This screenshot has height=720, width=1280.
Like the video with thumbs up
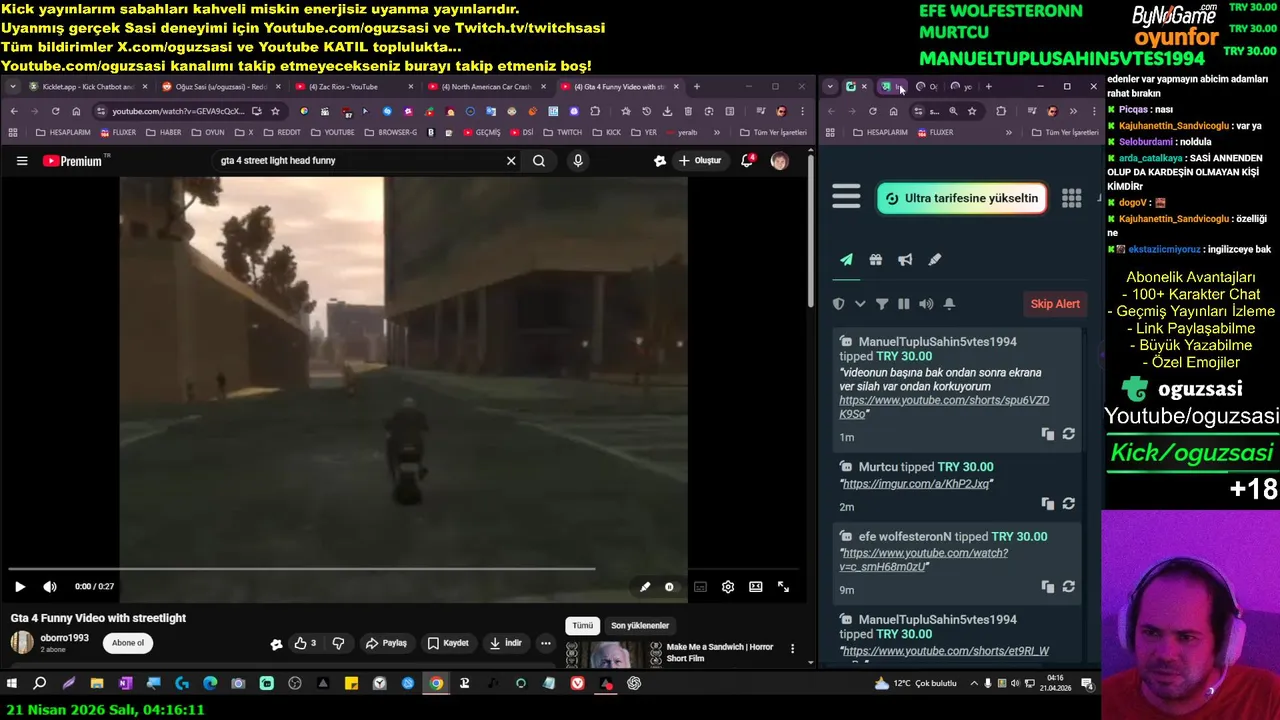(305, 643)
